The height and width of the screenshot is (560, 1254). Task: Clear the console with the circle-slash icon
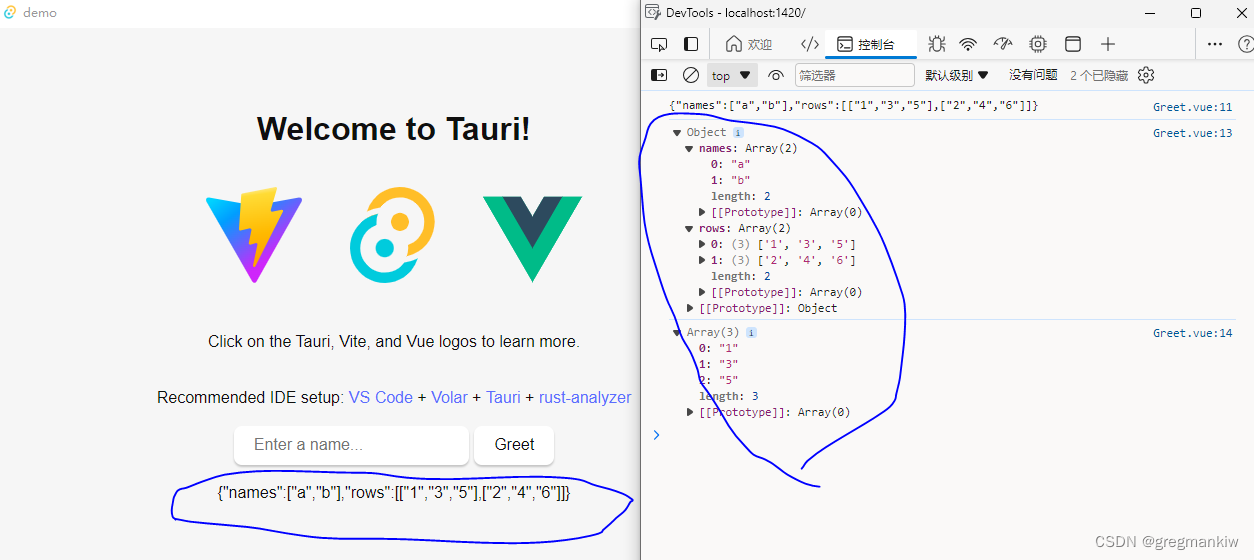pyautogui.click(x=690, y=75)
